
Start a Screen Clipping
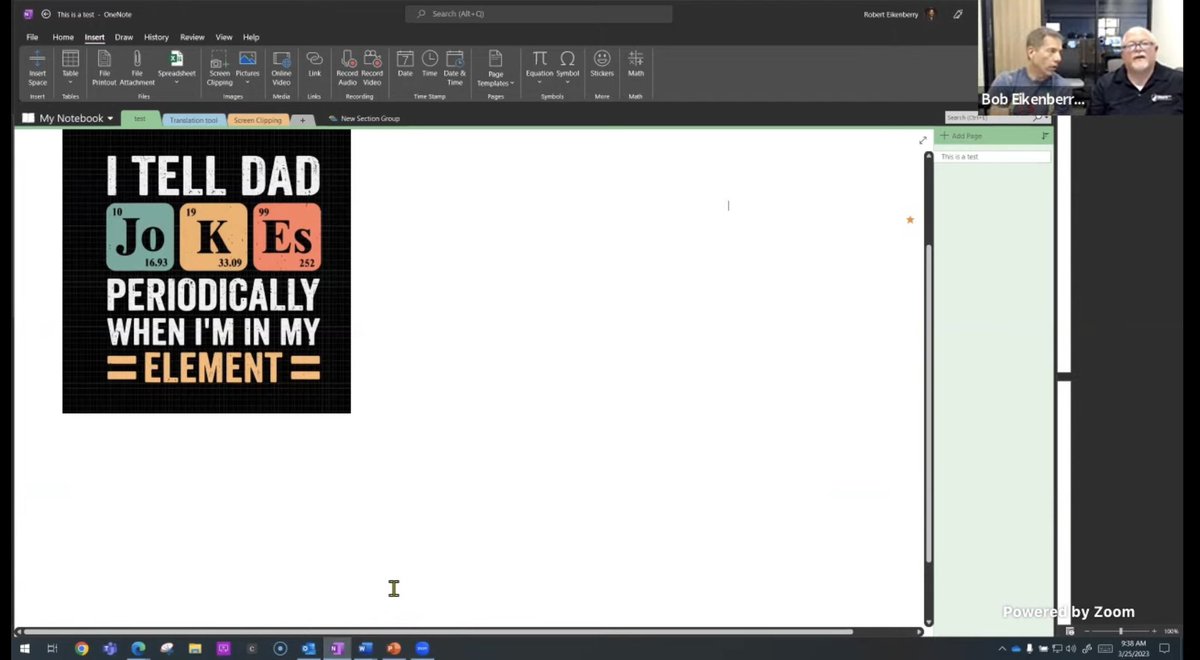[219, 68]
